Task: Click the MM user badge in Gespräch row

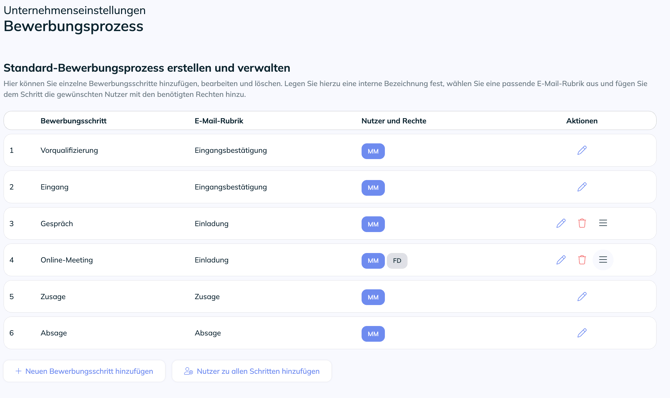Action: [373, 224]
